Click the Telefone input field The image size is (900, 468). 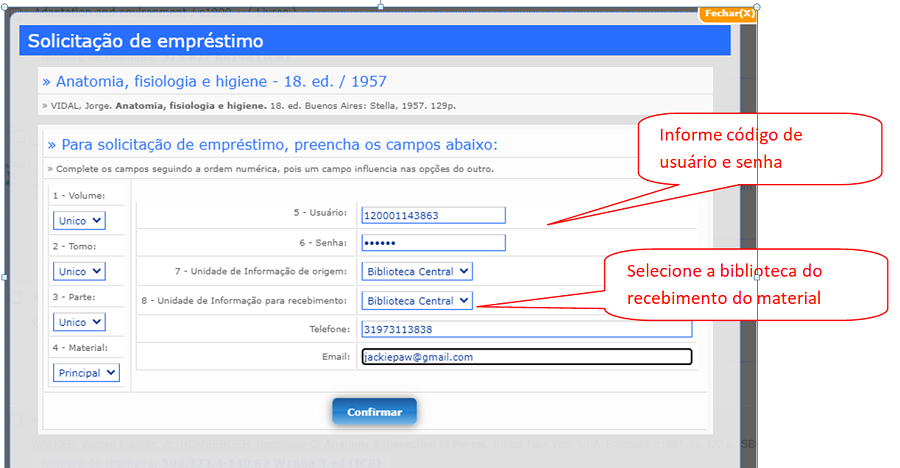click(x=526, y=329)
